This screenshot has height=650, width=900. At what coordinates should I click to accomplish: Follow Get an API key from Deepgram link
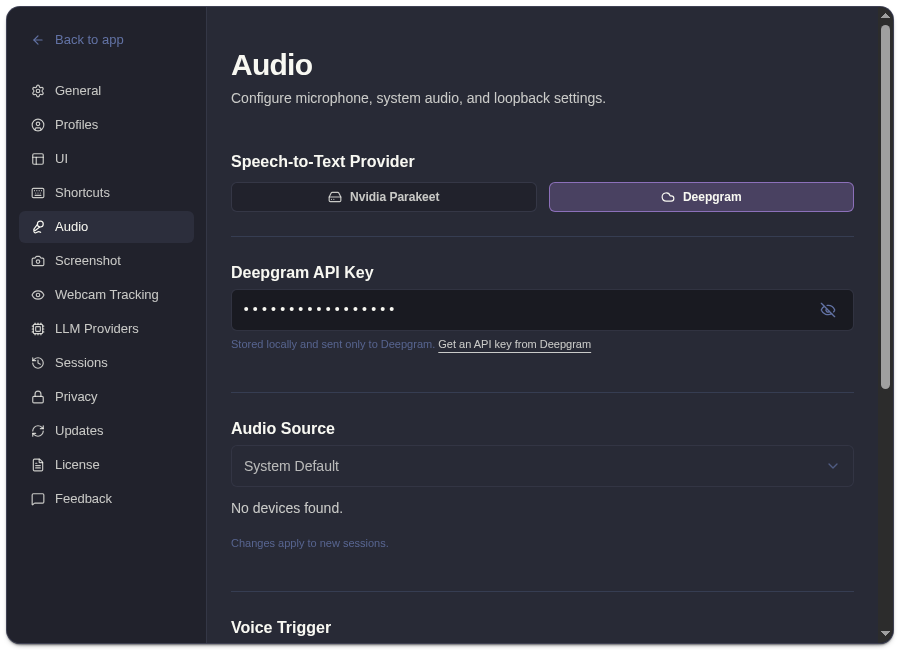coord(514,345)
